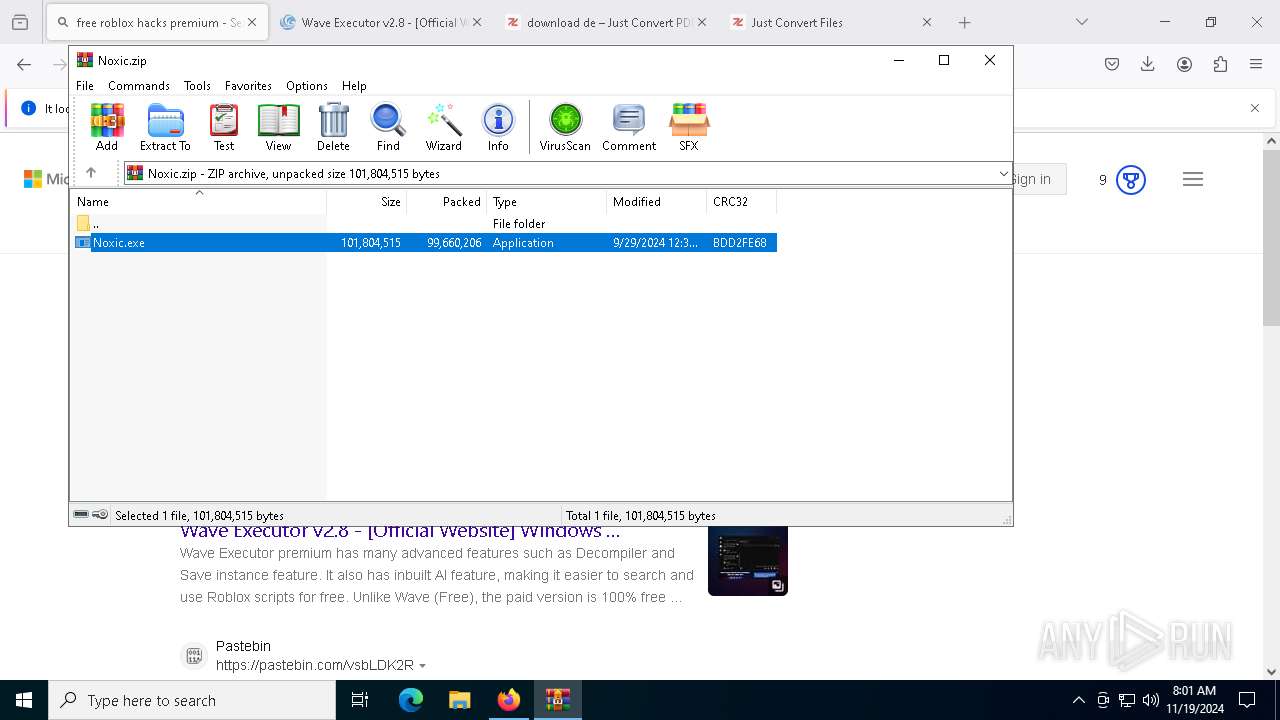Viewport: 1280px width, 720px height.
Task: Click the disk drive icon in status bar
Action: [x=81, y=515]
